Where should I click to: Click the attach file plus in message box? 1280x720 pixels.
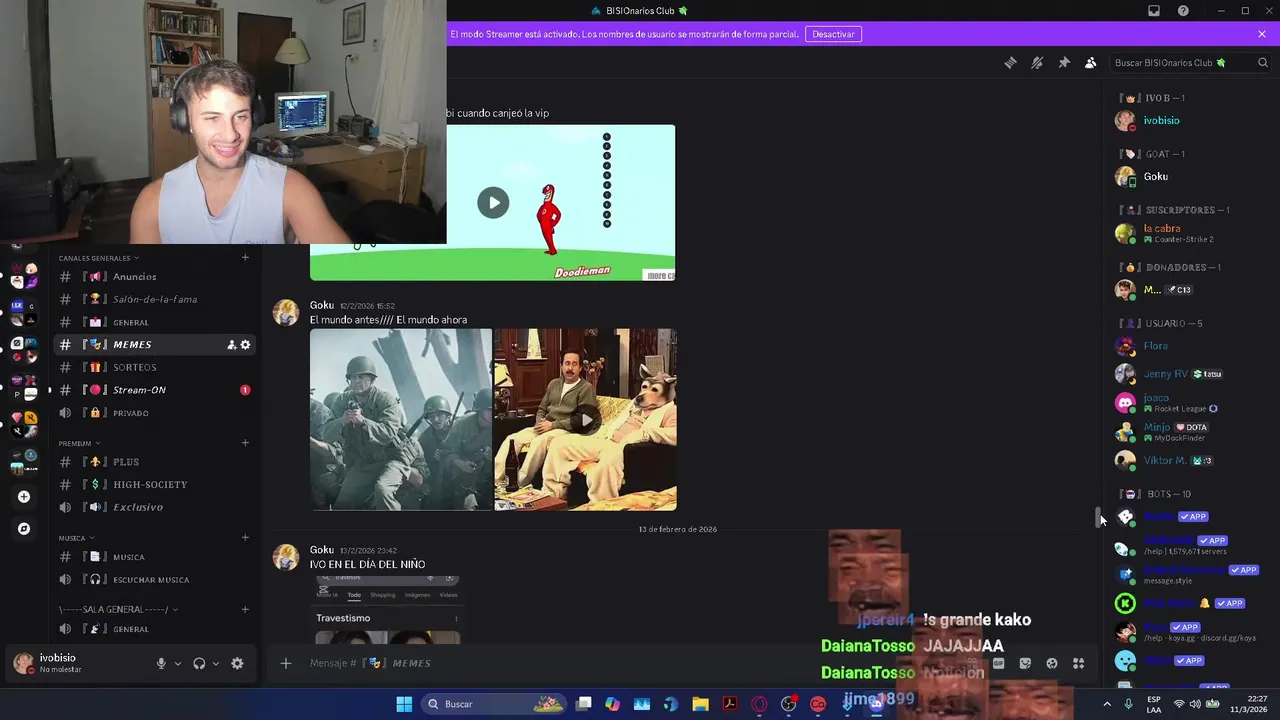tap(286, 663)
